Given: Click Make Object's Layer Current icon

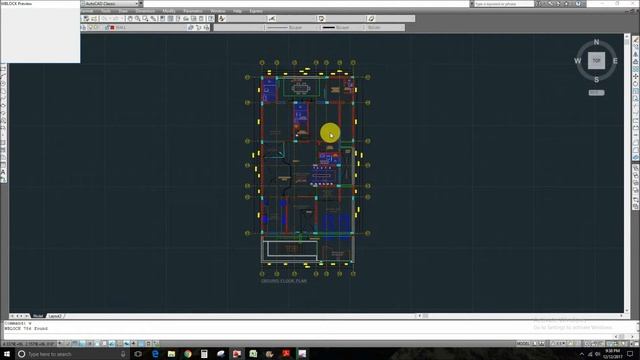Looking at the screenshot, I should pyautogui.click(x=191, y=27).
